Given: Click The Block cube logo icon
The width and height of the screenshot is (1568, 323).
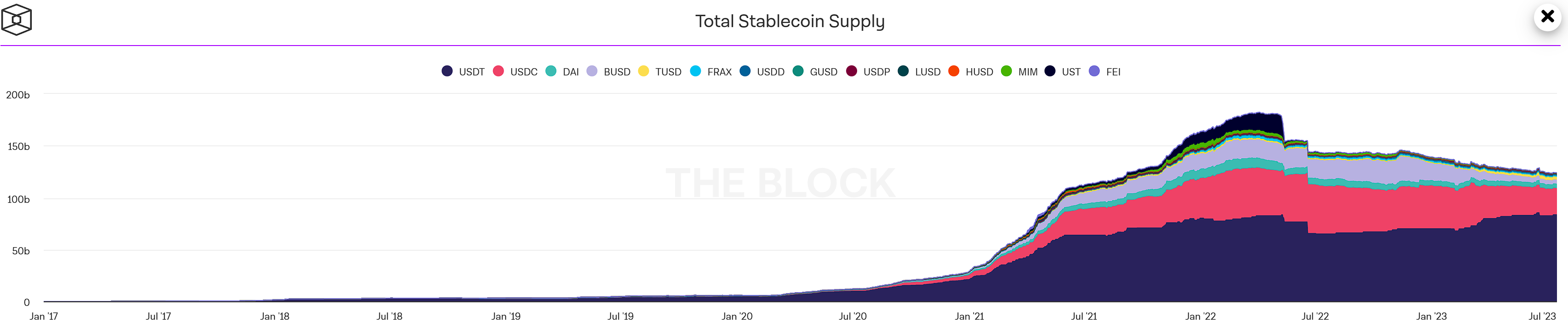Looking at the screenshot, I should click(x=17, y=19).
